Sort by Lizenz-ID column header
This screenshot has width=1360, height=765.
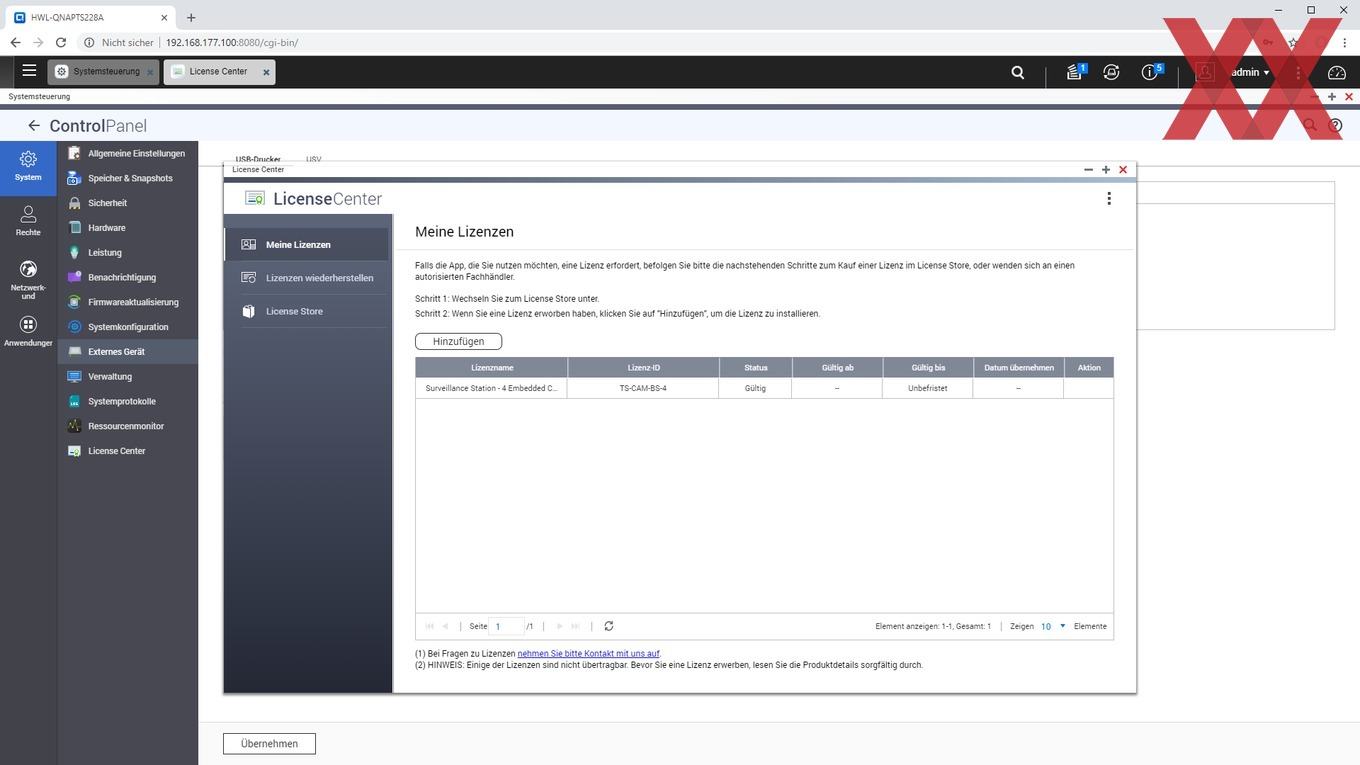click(x=643, y=367)
